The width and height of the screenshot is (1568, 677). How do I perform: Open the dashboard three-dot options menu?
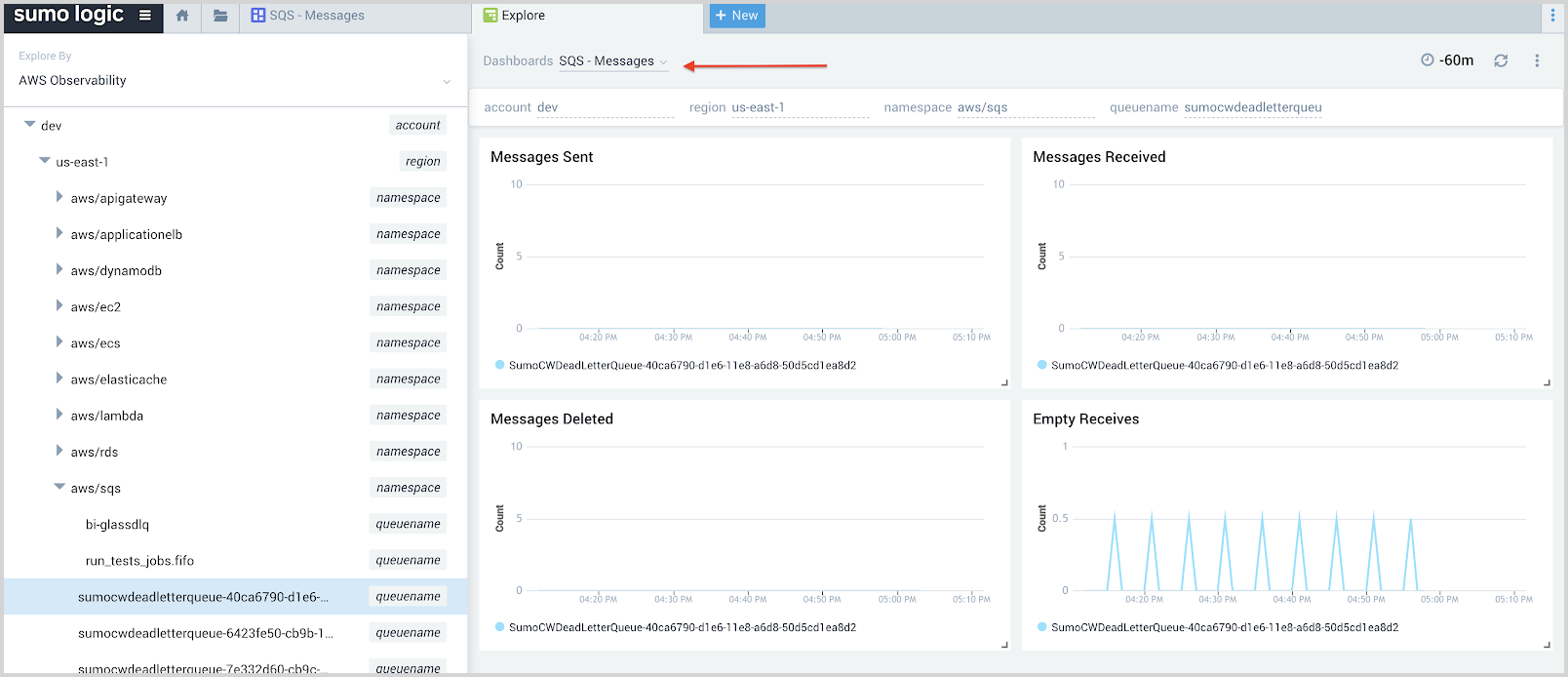[1537, 60]
